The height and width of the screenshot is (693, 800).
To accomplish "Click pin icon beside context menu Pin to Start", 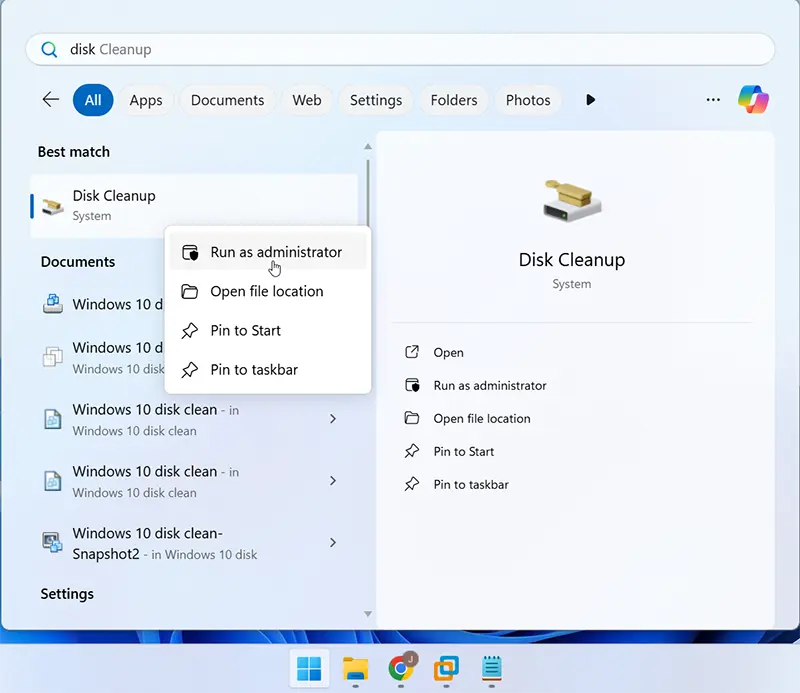I will (190, 331).
